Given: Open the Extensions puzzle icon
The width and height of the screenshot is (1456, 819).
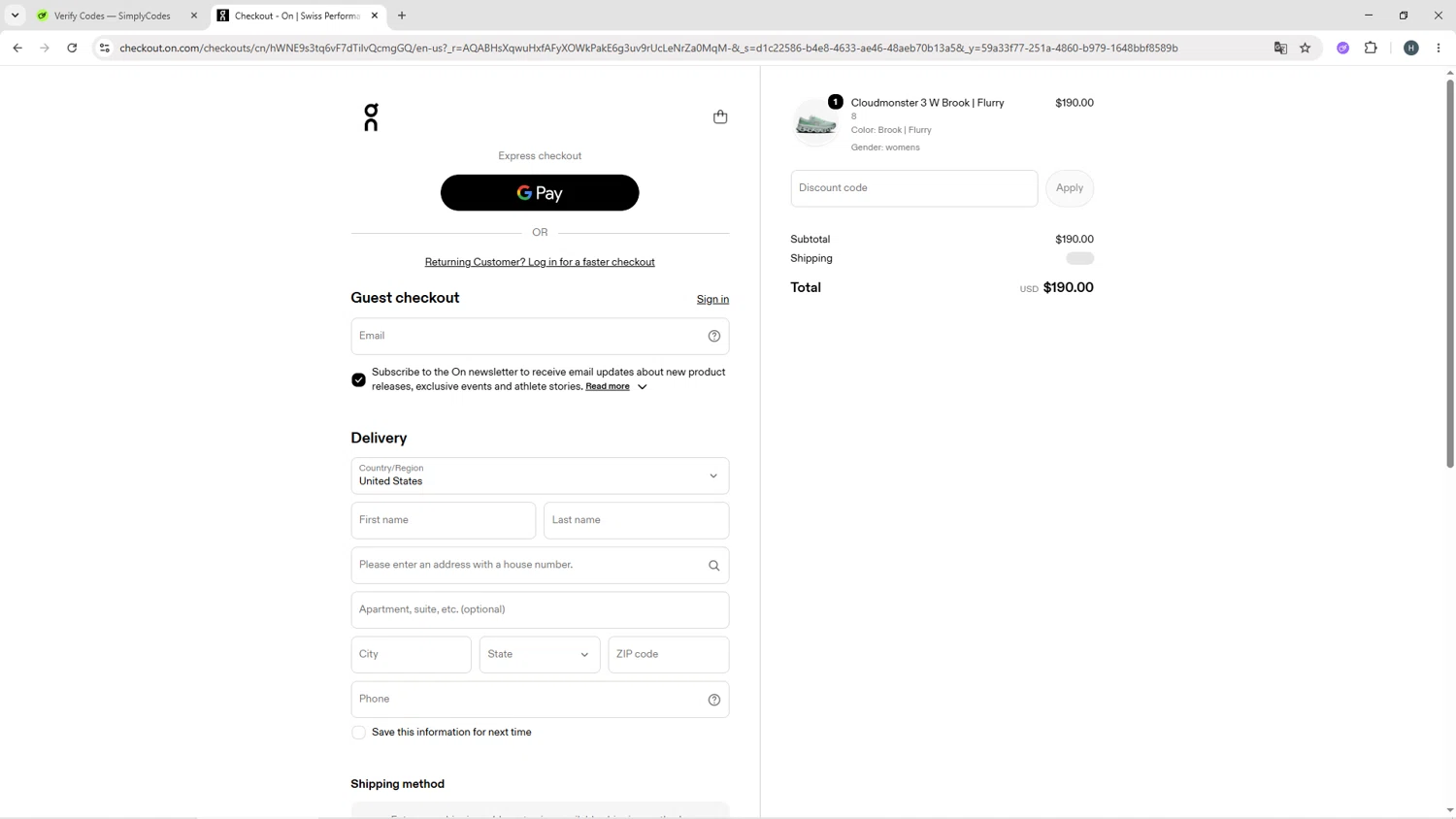Looking at the screenshot, I should tap(1371, 48).
